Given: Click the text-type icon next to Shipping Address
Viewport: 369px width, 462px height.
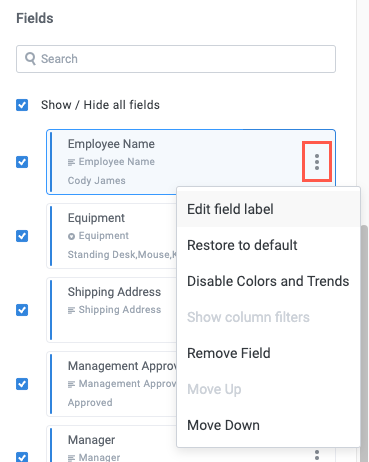Looking at the screenshot, I should pos(71,310).
